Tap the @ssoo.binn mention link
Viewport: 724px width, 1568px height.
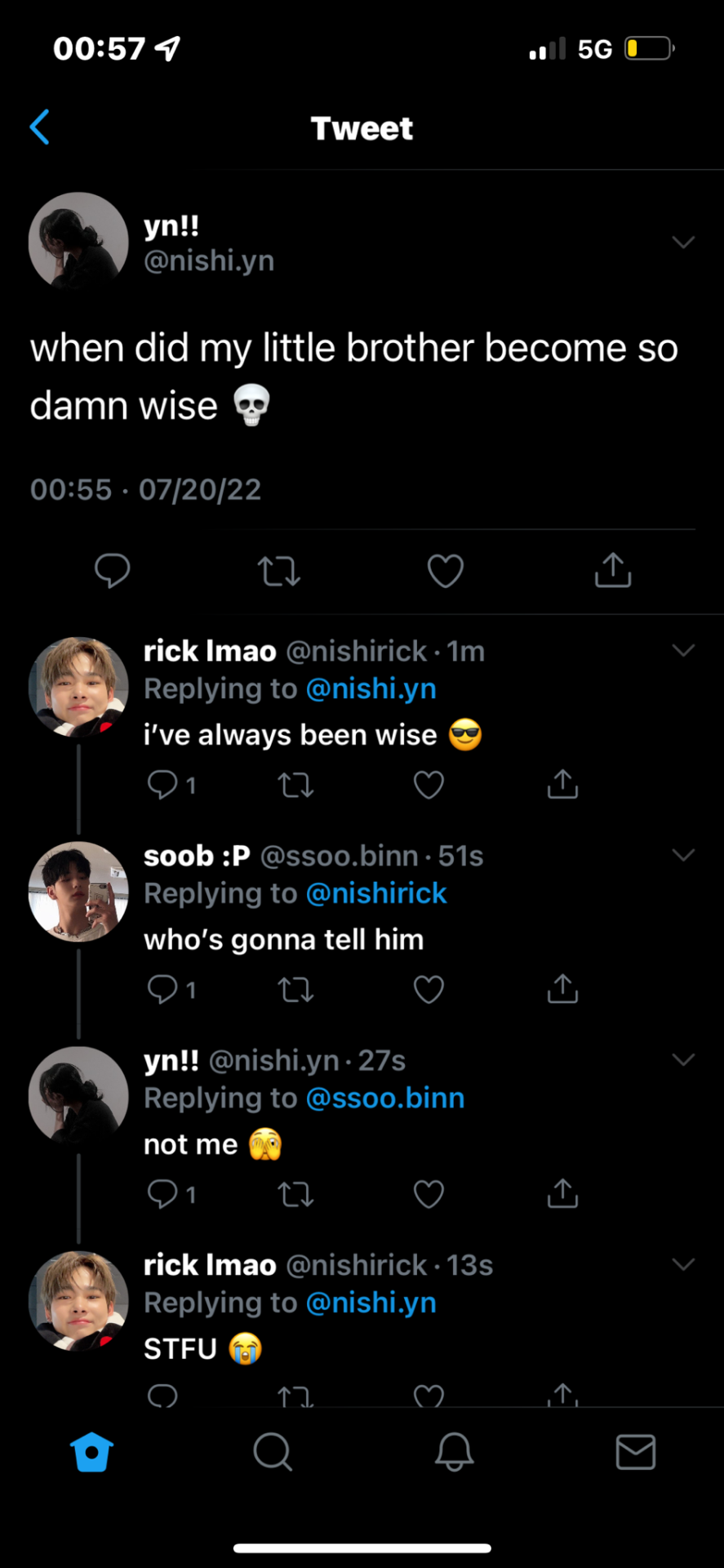pyautogui.click(x=385, y=1098)
